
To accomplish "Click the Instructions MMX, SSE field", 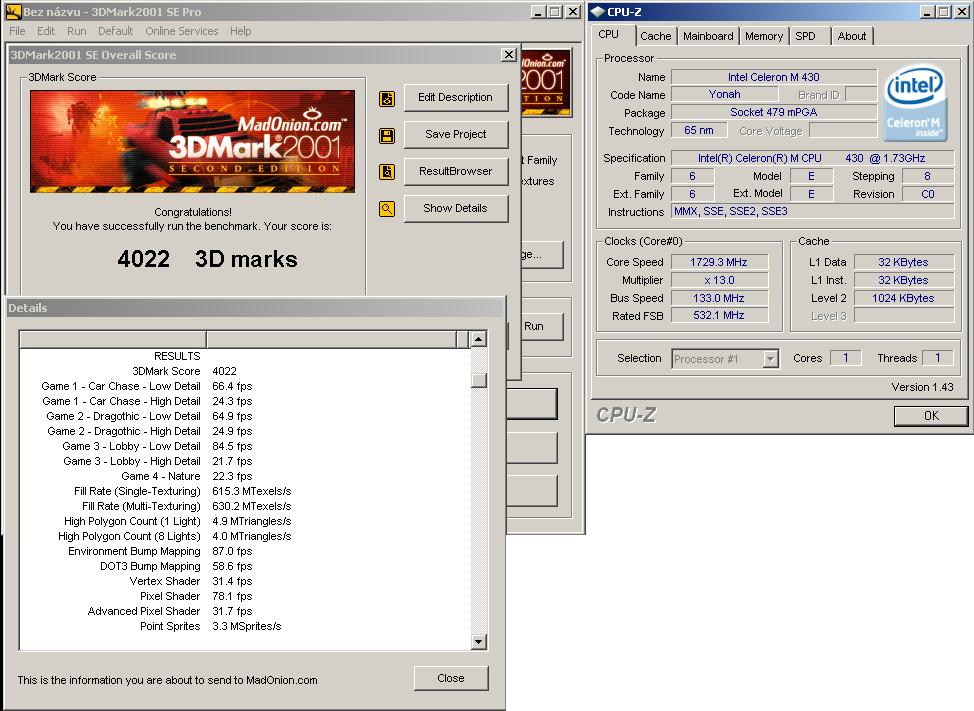I will 812,211.
